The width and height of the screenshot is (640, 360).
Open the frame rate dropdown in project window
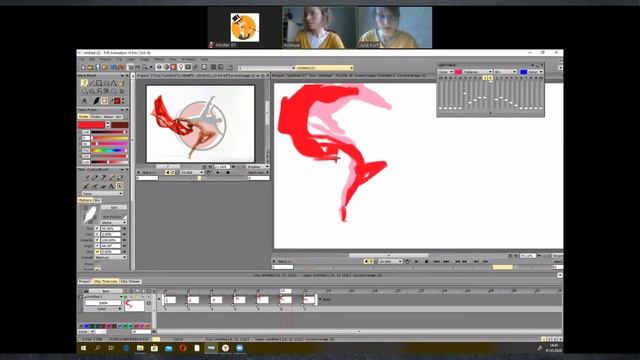[x=391, y=261]
